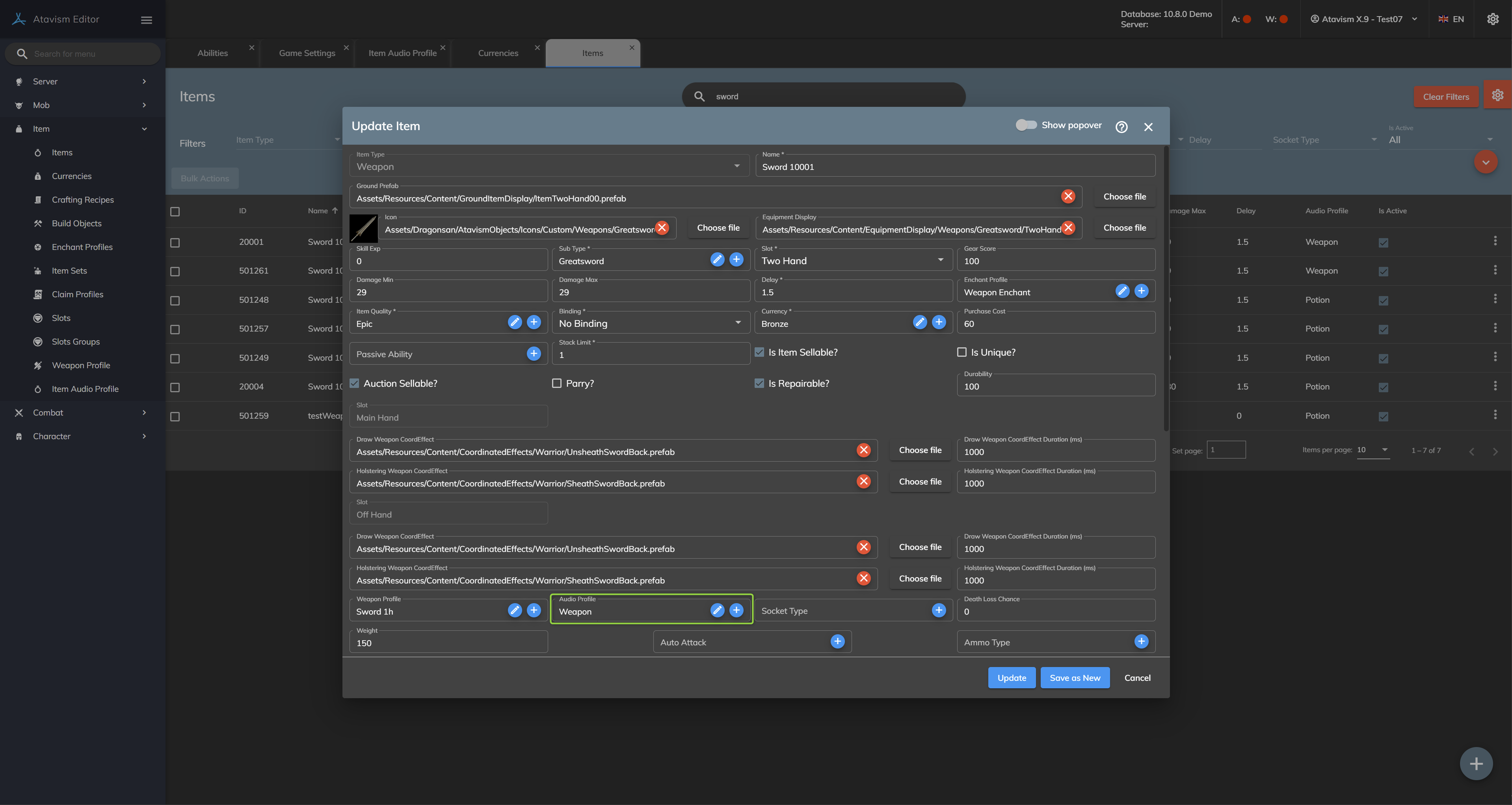
Task: Add a new Enchant Profile
Action: pos(1141,291)
